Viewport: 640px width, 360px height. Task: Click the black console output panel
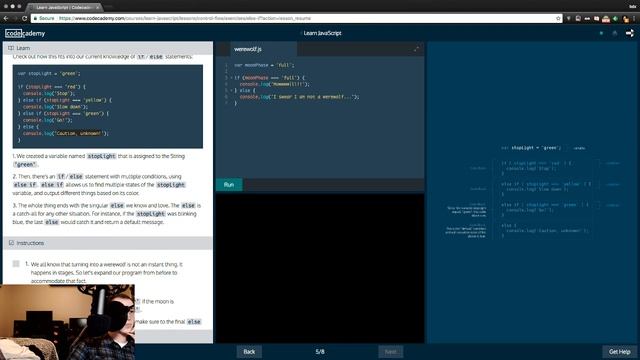pos(320,267)
